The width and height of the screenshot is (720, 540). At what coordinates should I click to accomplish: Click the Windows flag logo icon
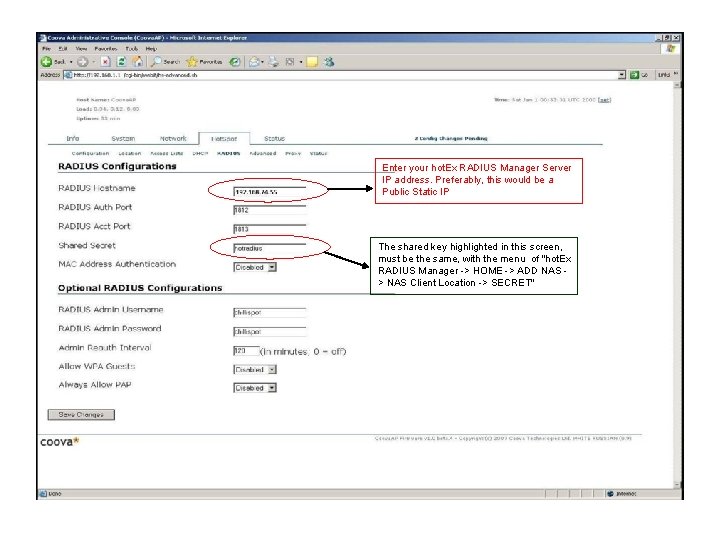[x=671, y=49]
